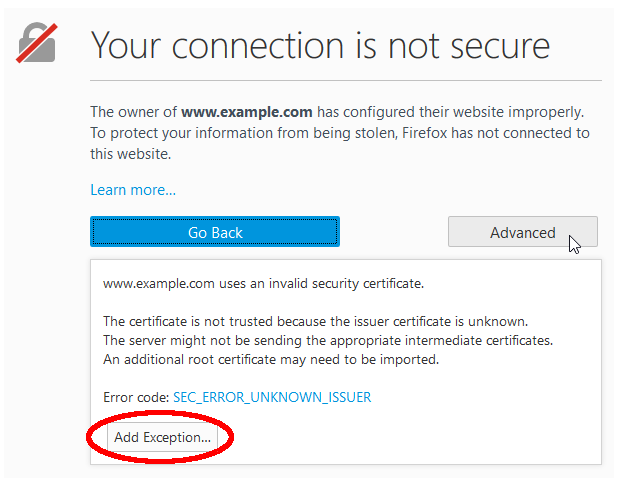Click the SEC_ERROR_UNKNOWN_ISSUER error code link
624x485 pixels.
(272, 397)
